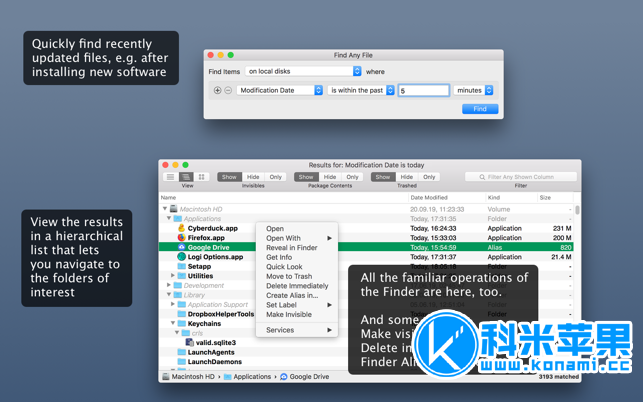643x402 pixels.
Task: Collapse the Keychains folder
Action: (173, 323)
